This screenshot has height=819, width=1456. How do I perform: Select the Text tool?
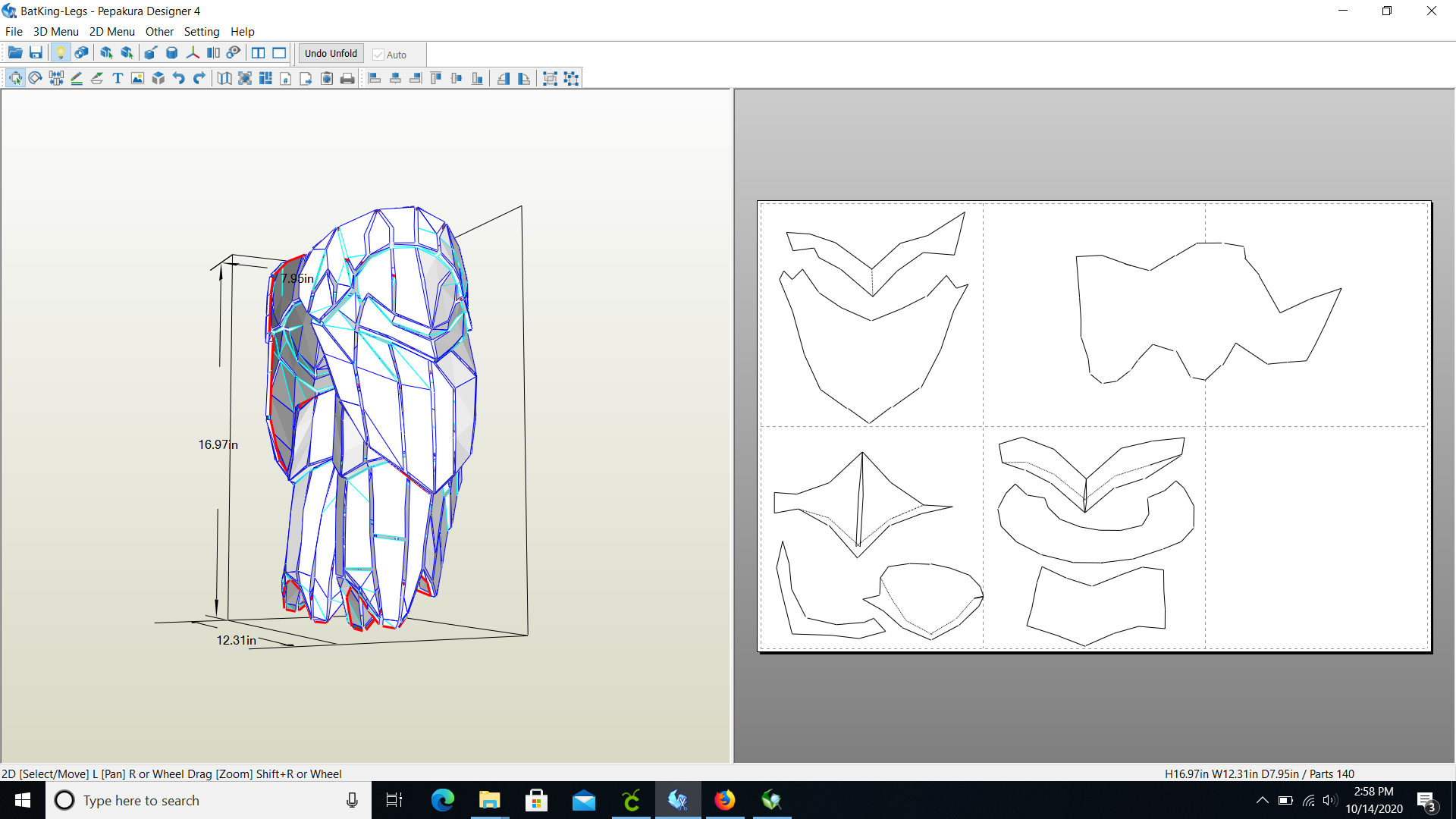tap(118, 77)
